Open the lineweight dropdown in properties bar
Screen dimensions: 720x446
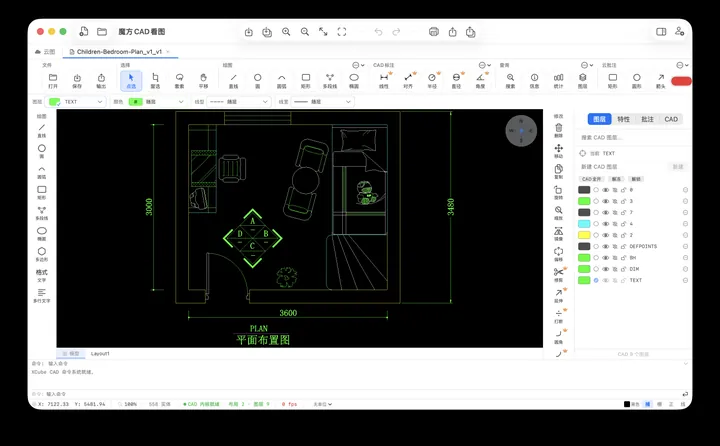click(322, 102)
